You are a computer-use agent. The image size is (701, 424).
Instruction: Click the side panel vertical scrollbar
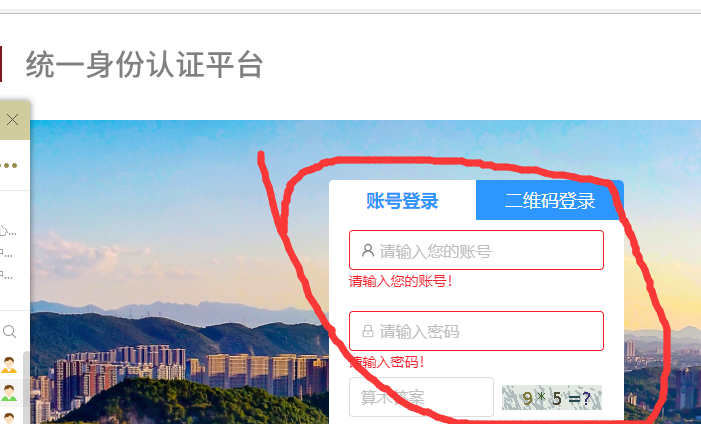click(x=26, y=387)
